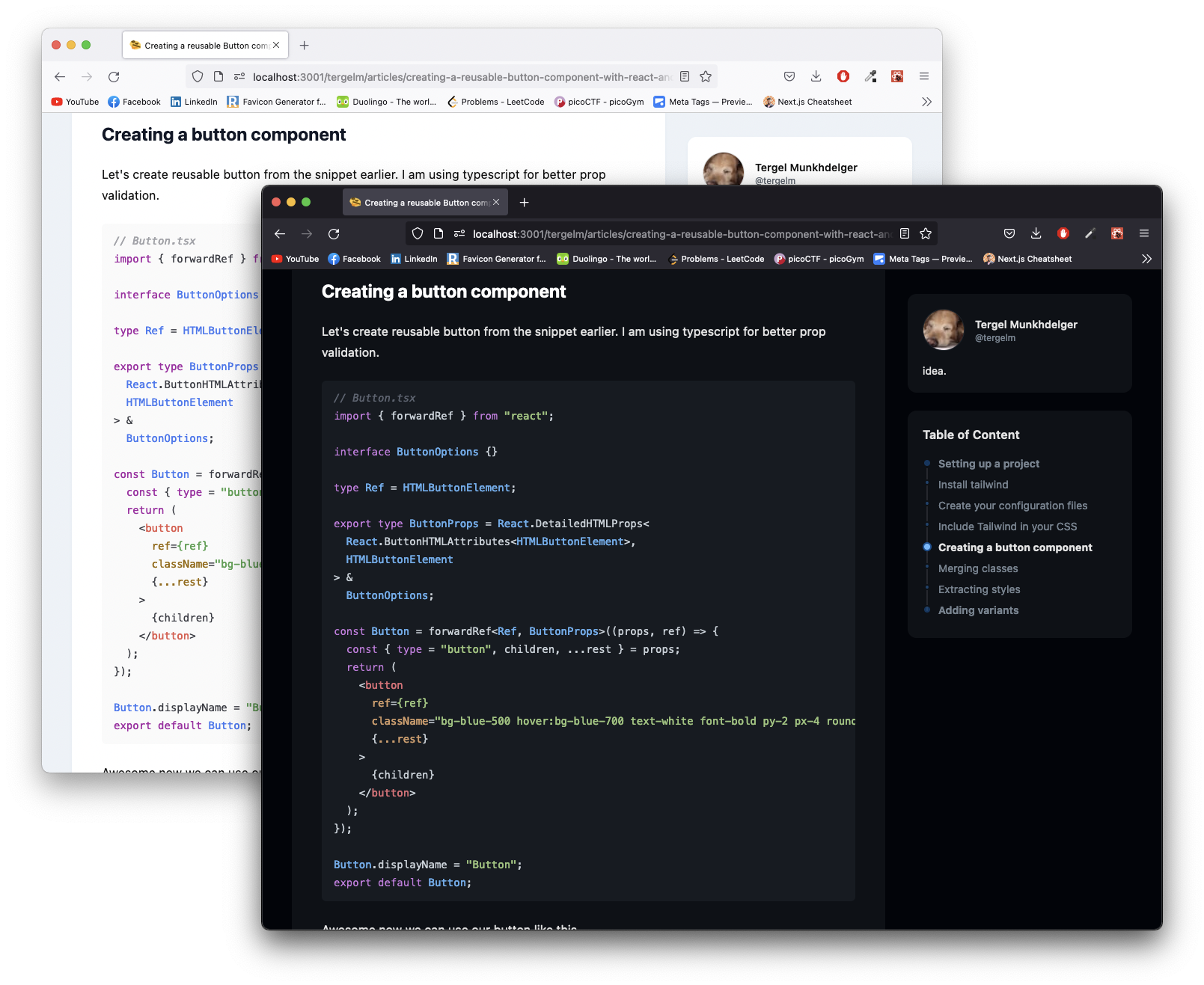Reload the current page
Screen dimensions: 1204x985
coord(334,233)
